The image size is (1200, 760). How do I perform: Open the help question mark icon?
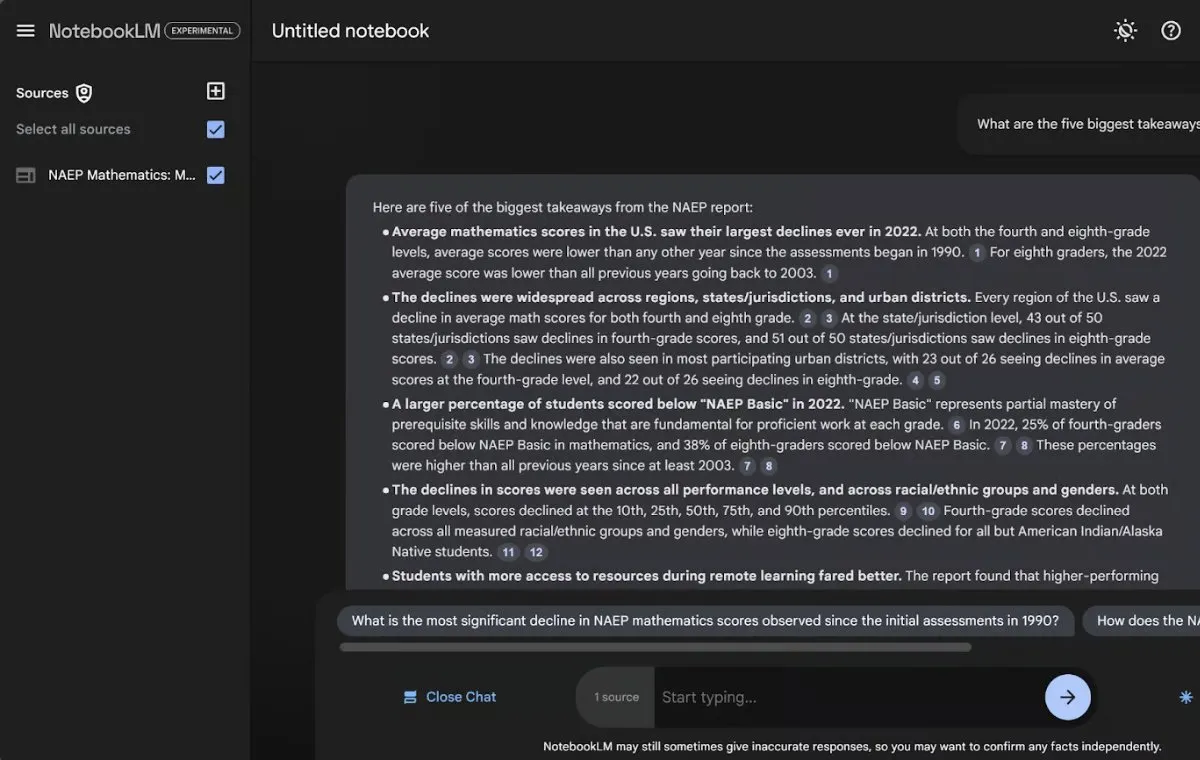(x=1171, y=31)
